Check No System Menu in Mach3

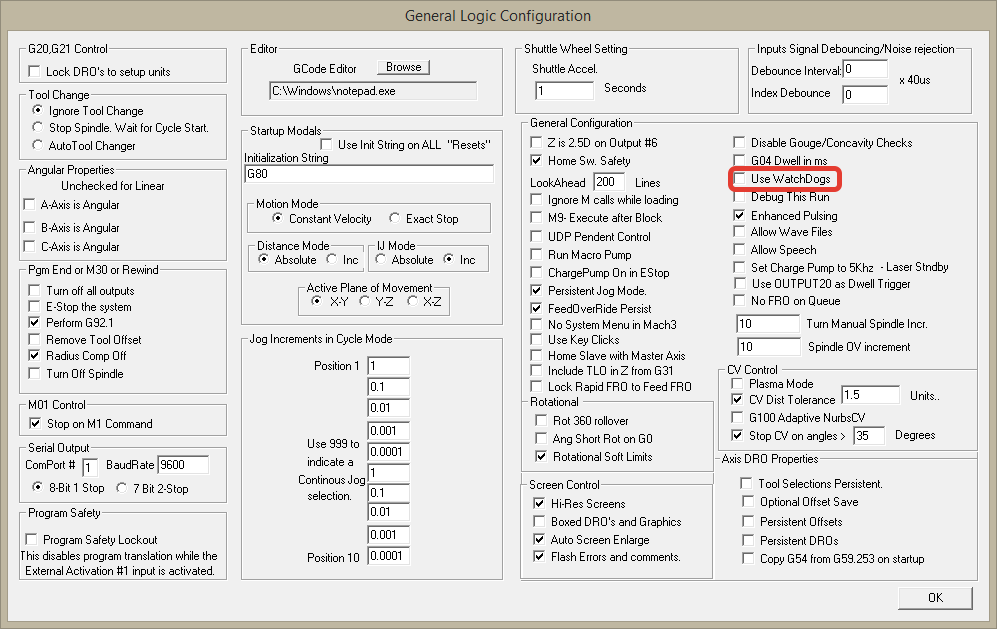[x=536, y=324]
